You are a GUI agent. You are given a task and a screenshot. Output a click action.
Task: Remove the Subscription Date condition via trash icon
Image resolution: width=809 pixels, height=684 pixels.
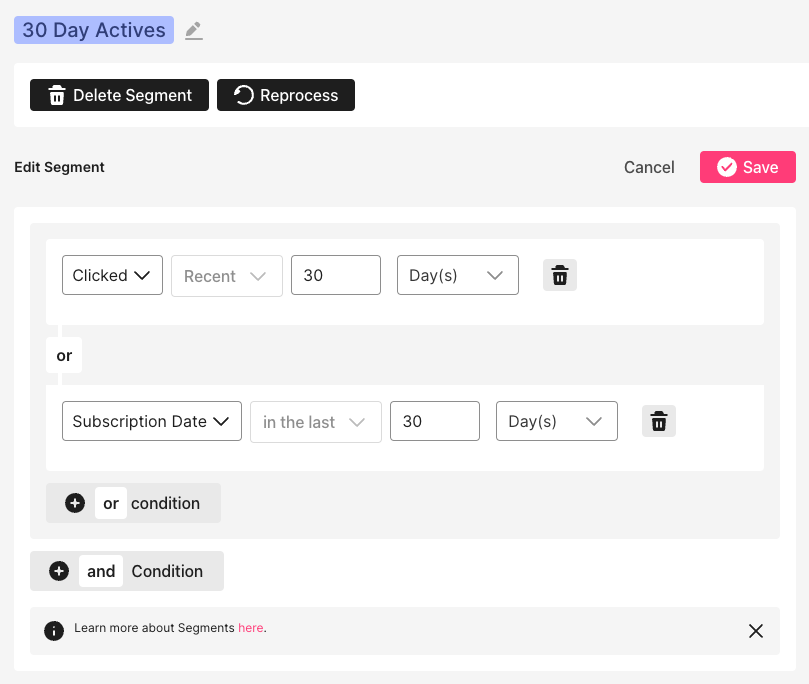658,422
